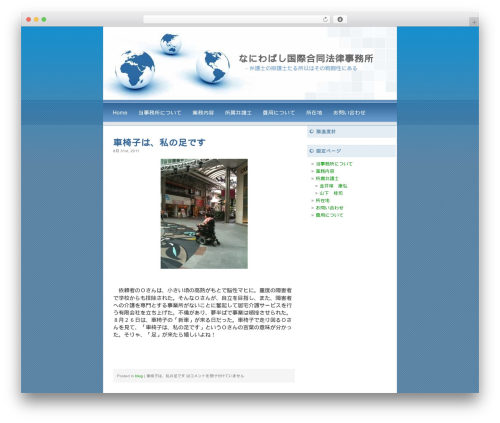500x423 pixels.
Task: Open sidebar link 費用について
Action: tap(329, 215)
